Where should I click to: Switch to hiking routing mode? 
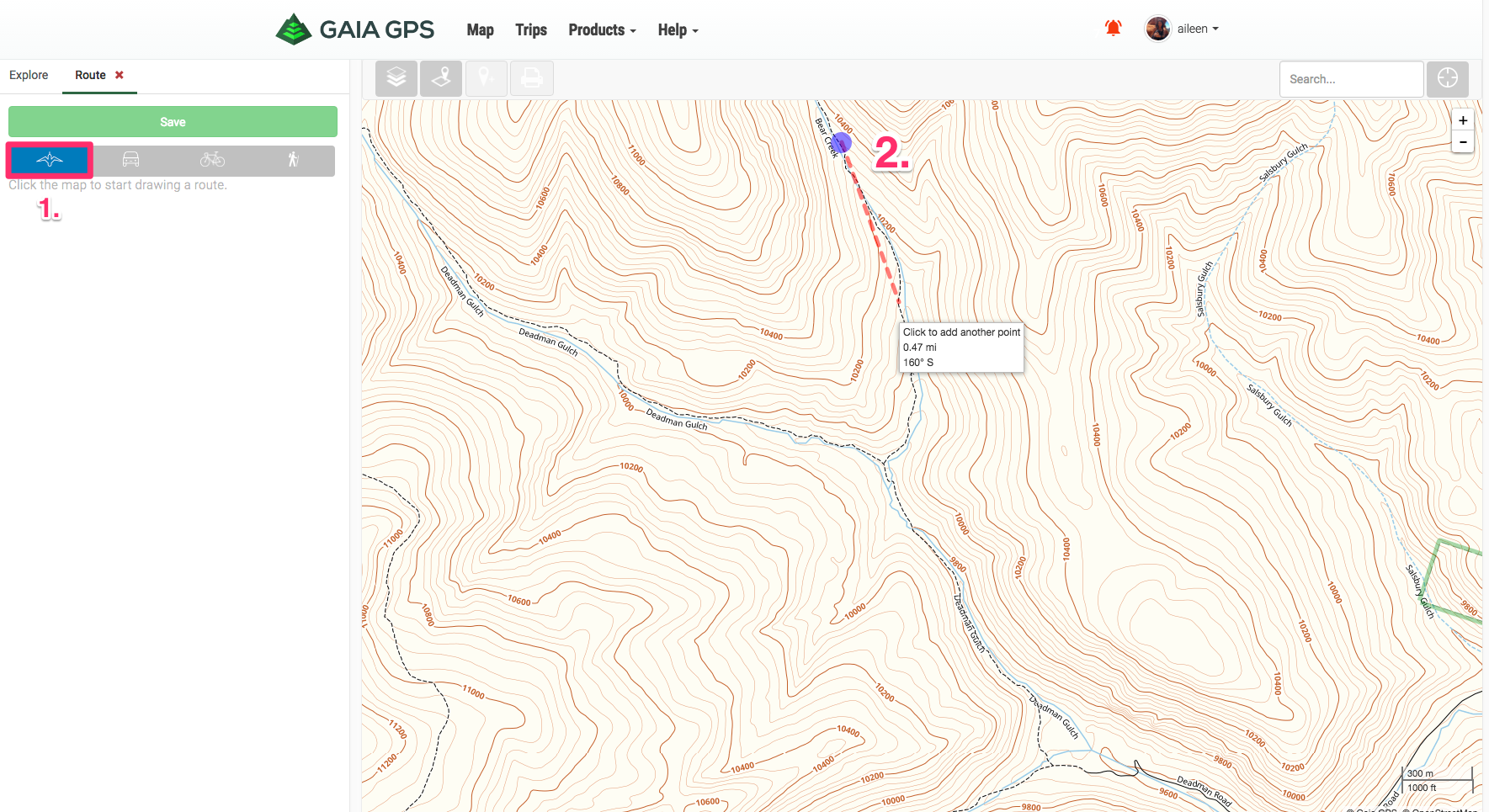point(293,160)
